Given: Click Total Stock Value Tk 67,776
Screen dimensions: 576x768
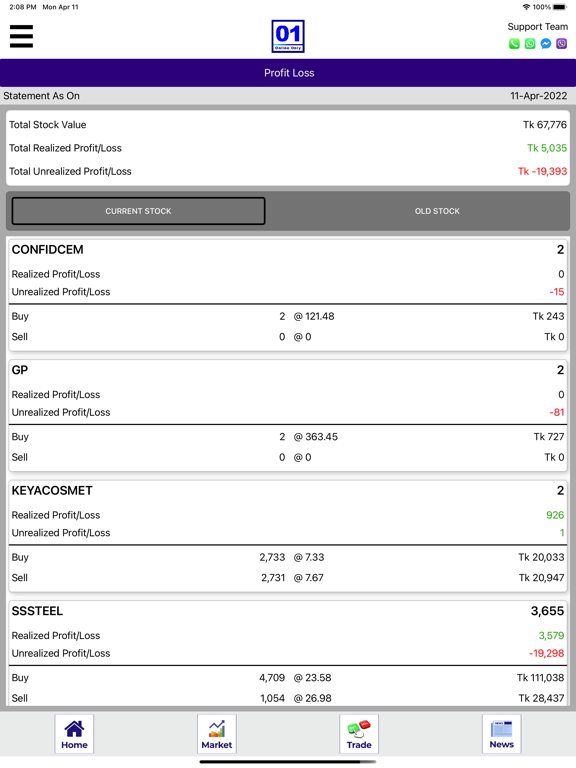Looking at the screenshot, I should pyautogui.click(x=545, y=125).
